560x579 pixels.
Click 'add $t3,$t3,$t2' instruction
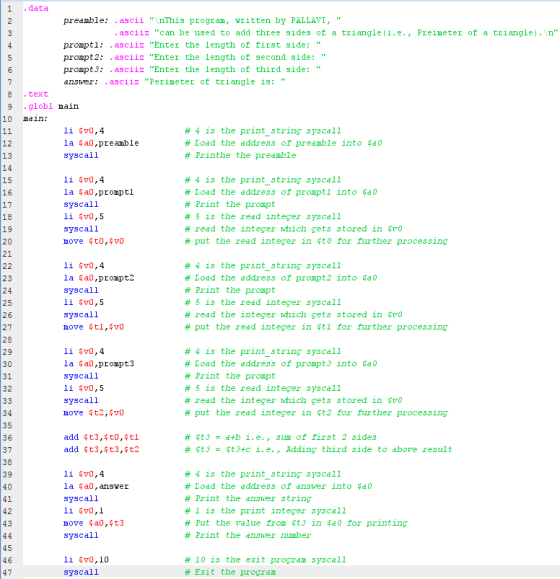coord(101,450)
